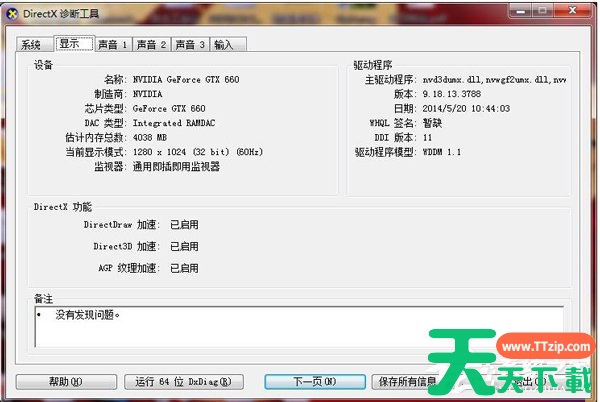Screen dimensions: 600x402
Task: Go to the next page with 下一页(N)
Action: click(x=315, y=381)
